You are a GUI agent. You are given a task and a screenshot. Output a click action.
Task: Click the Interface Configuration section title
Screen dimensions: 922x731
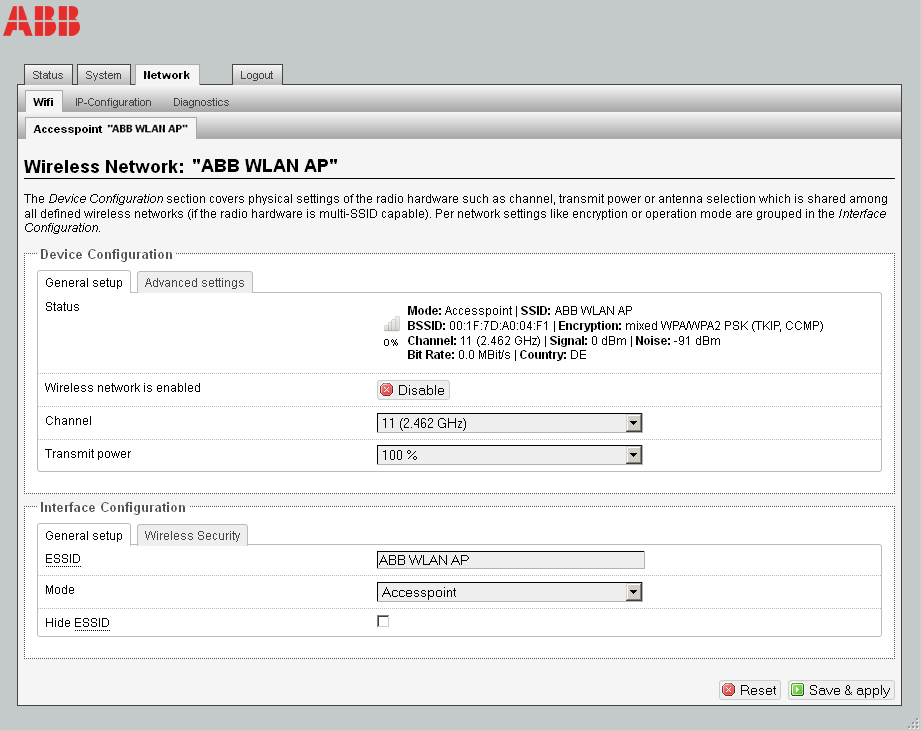tap(113, 507)
